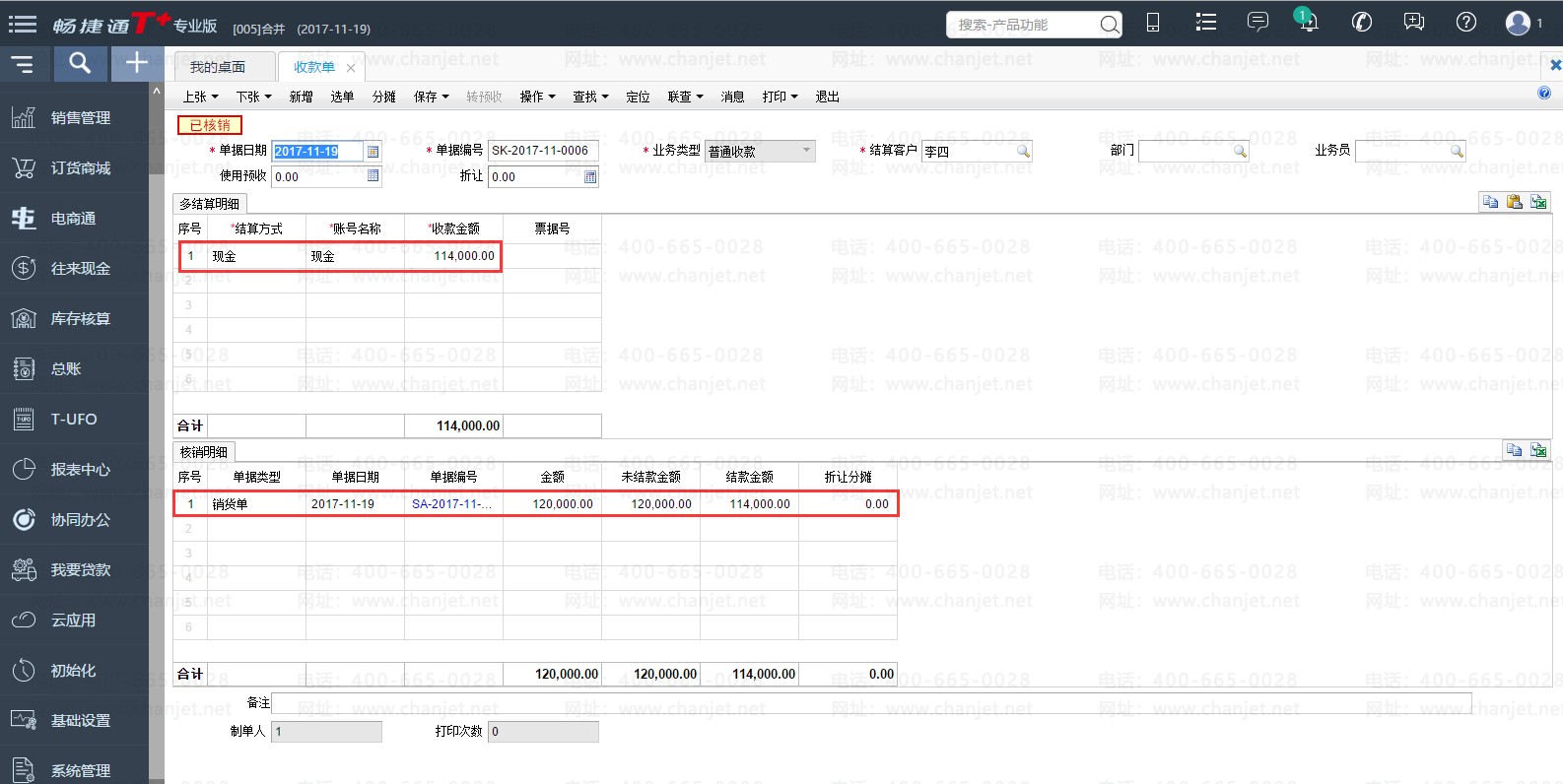The width and height of the screenshot is (1563, 784).
Task: Click the mobile phone icon in header
Action: tap(1153, 23)
